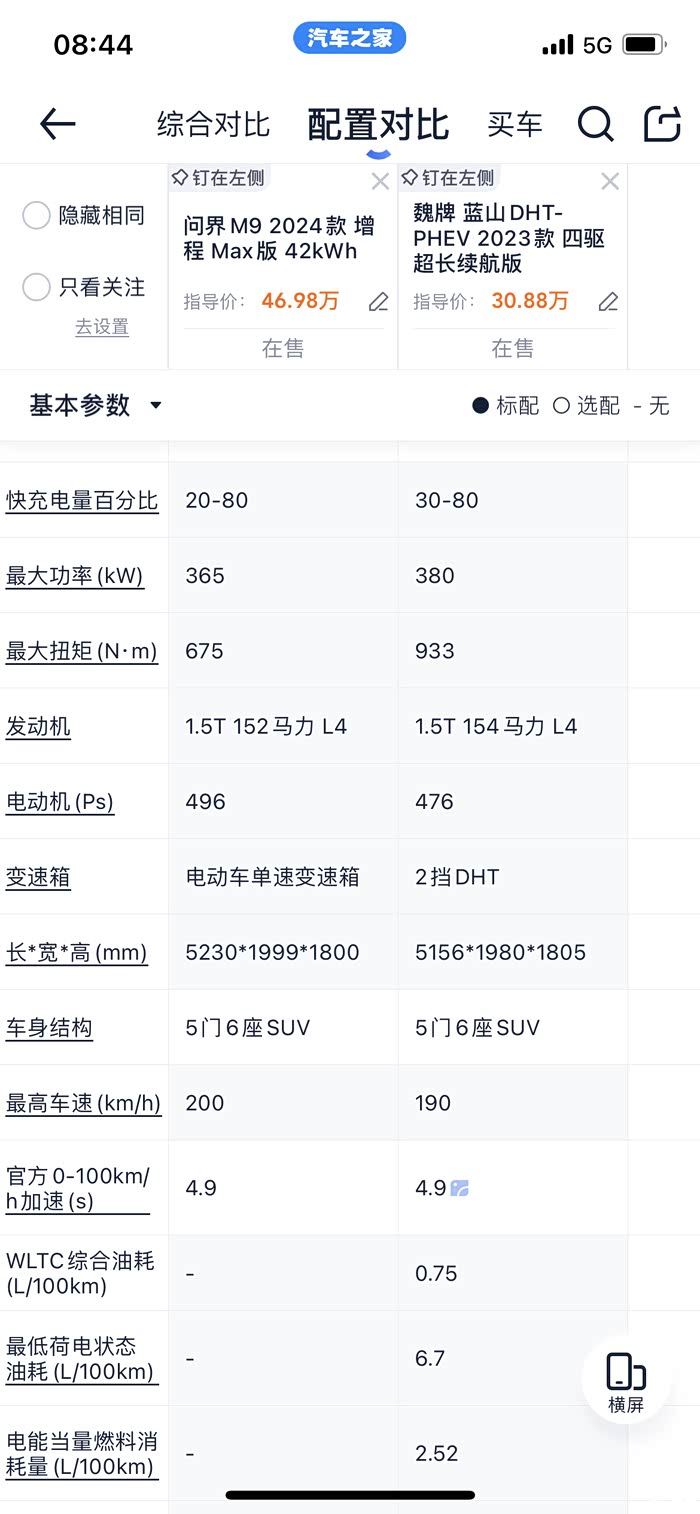Tap 汽车之家 pill in status bar
The image size is (700, 1514).
pyautogui.click(x=349, y=39)
